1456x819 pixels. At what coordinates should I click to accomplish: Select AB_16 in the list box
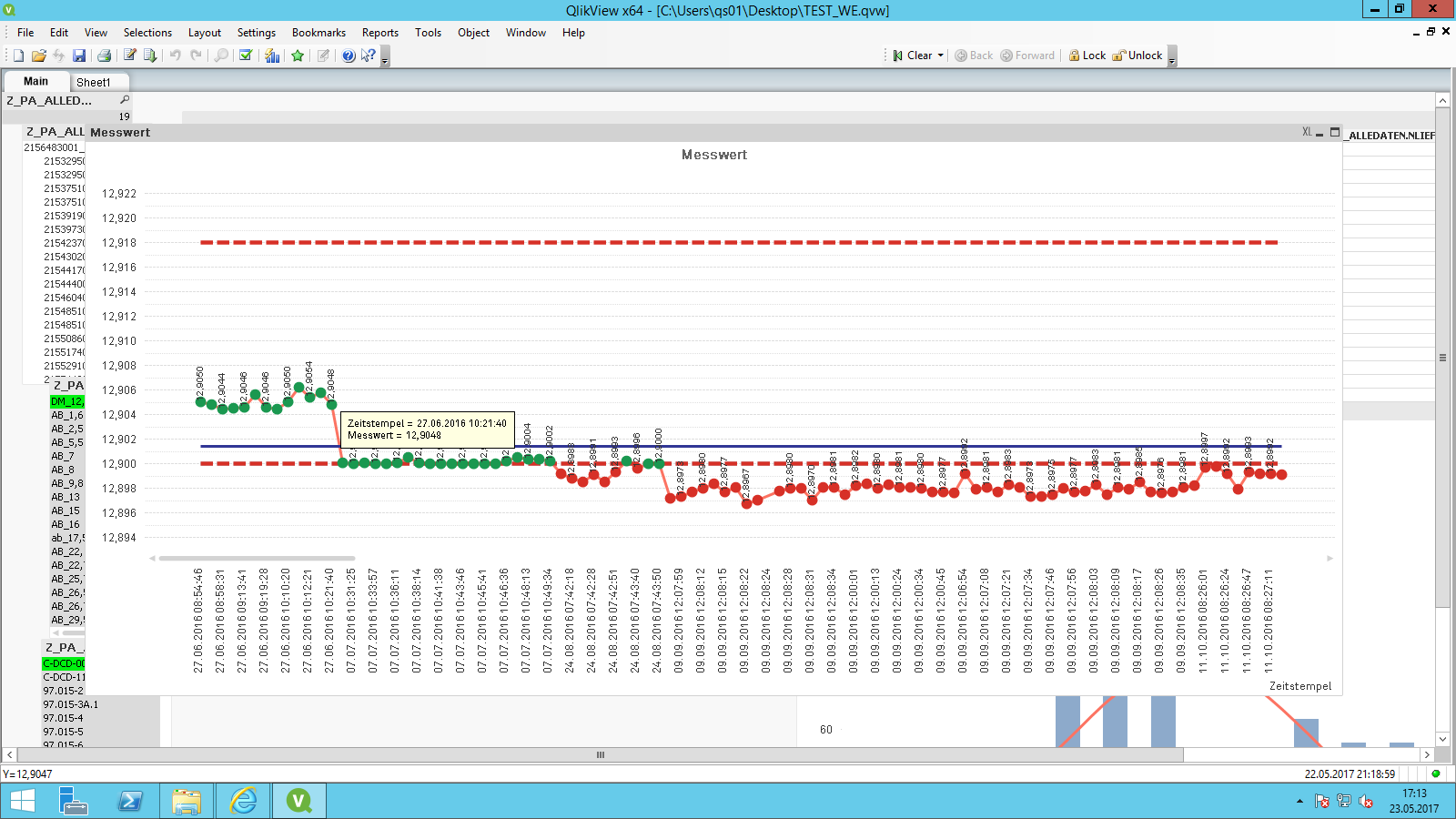[66, 524]
